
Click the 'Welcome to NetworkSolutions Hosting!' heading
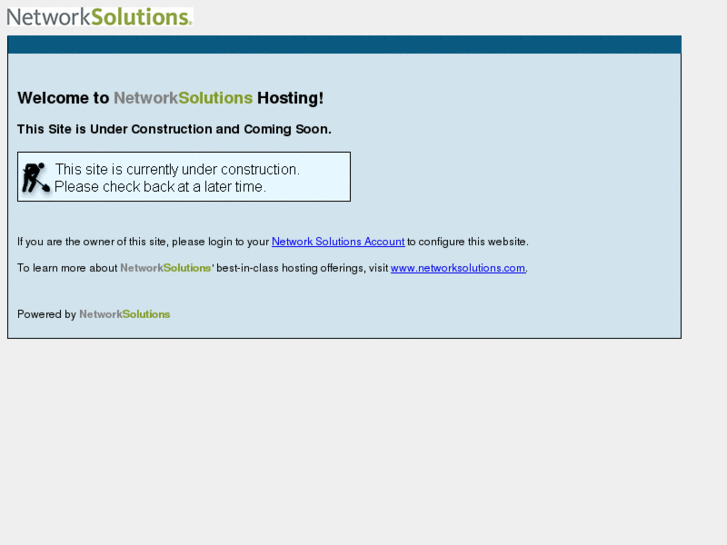171,98
